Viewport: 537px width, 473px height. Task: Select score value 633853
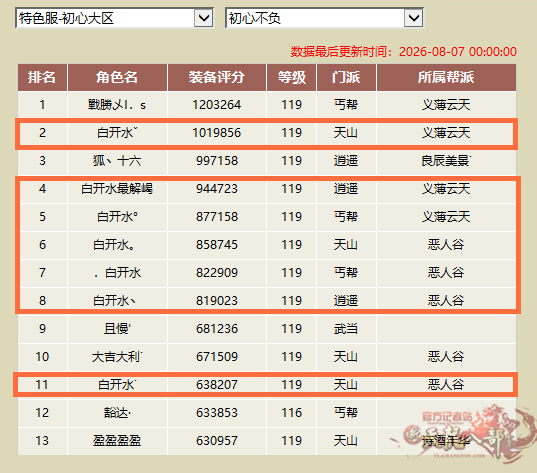tap(217, 413)
